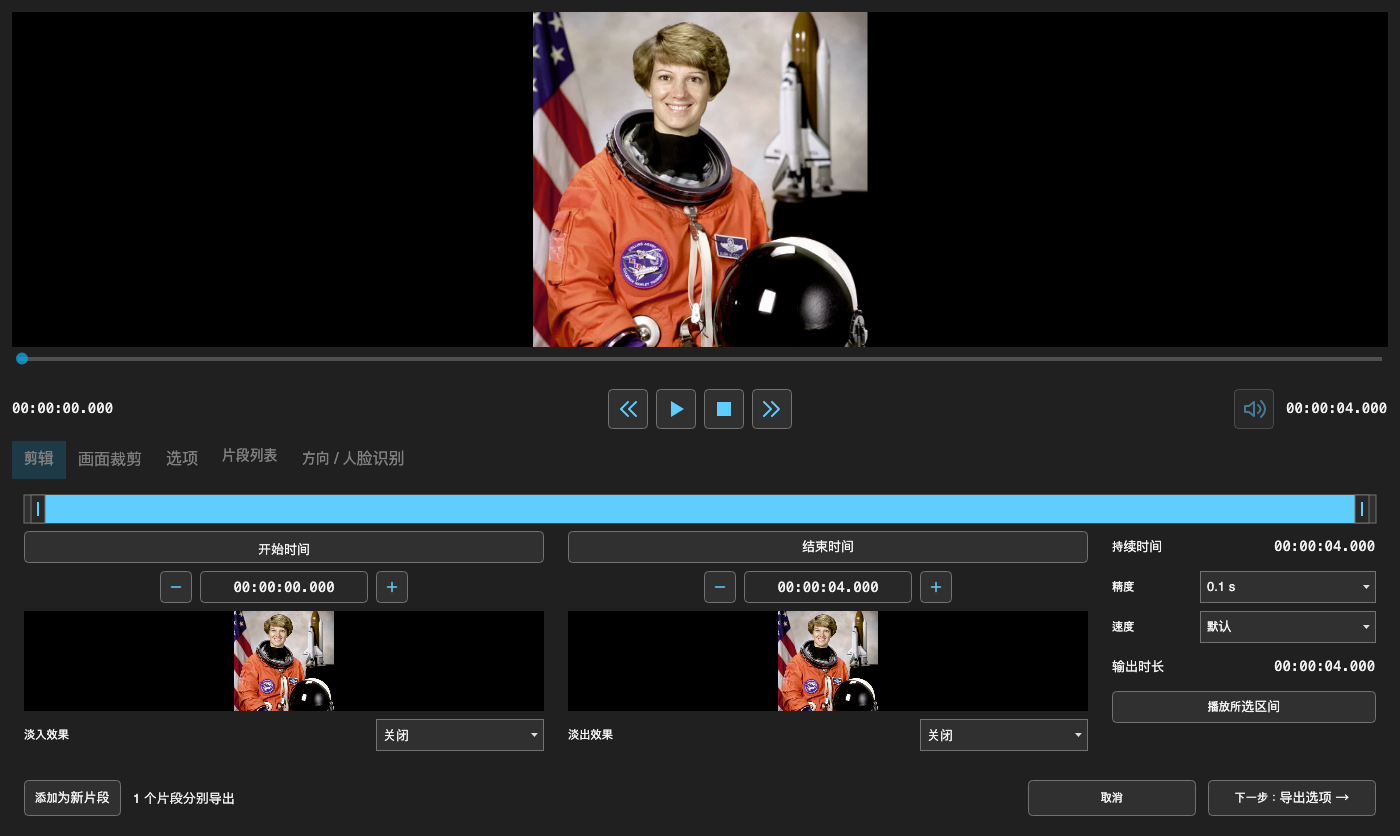Switch to the 画面裁剪 tab
This screenshot has height=836, width=1400.
110,459
